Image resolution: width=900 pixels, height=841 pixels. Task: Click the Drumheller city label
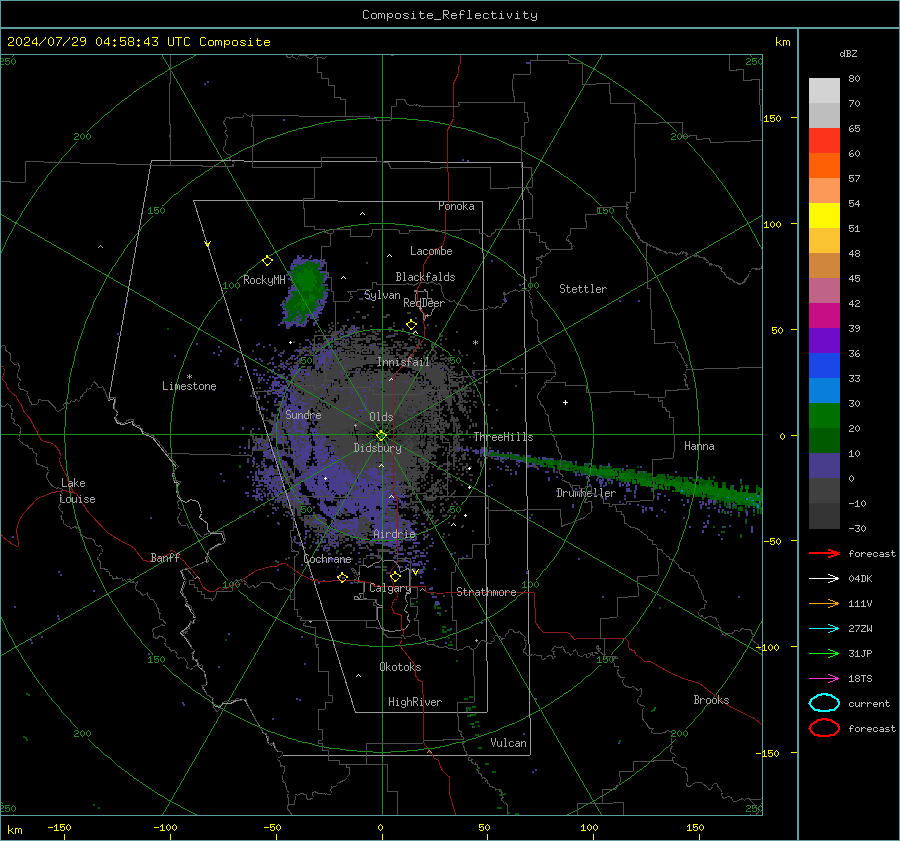pos(586,493)
